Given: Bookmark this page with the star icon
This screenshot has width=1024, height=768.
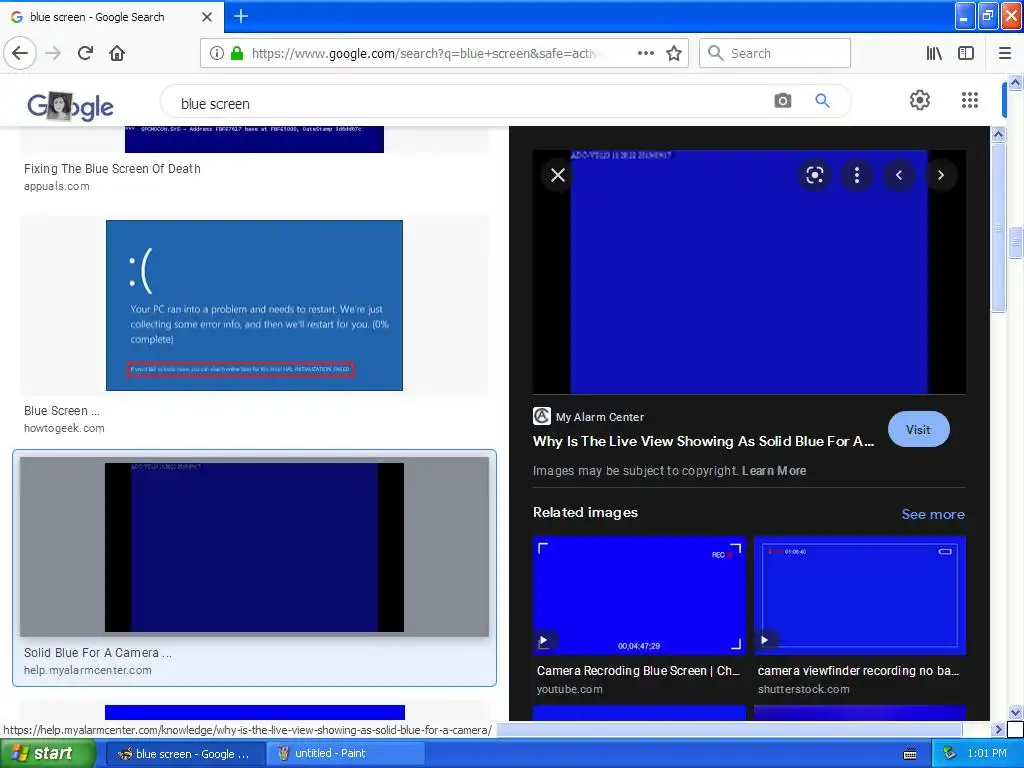Looking at the screenshot, I should 674,53.
